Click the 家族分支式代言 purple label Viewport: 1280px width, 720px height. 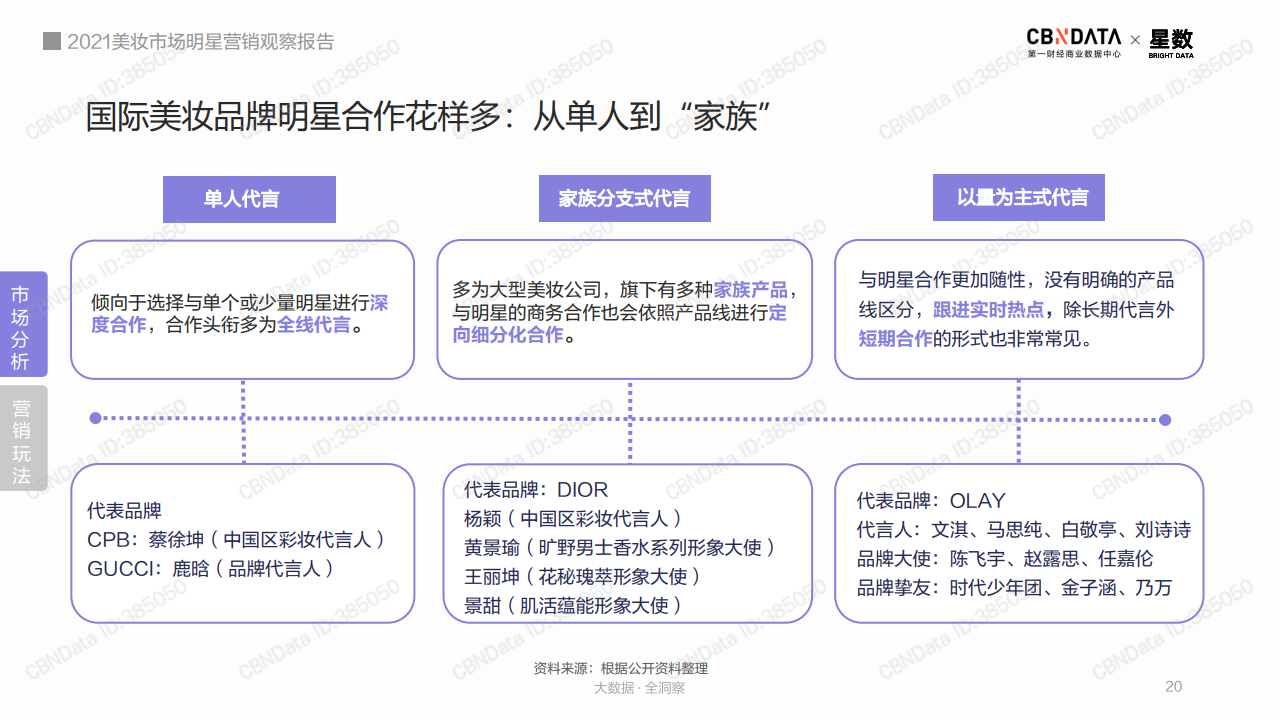(624, 199)
